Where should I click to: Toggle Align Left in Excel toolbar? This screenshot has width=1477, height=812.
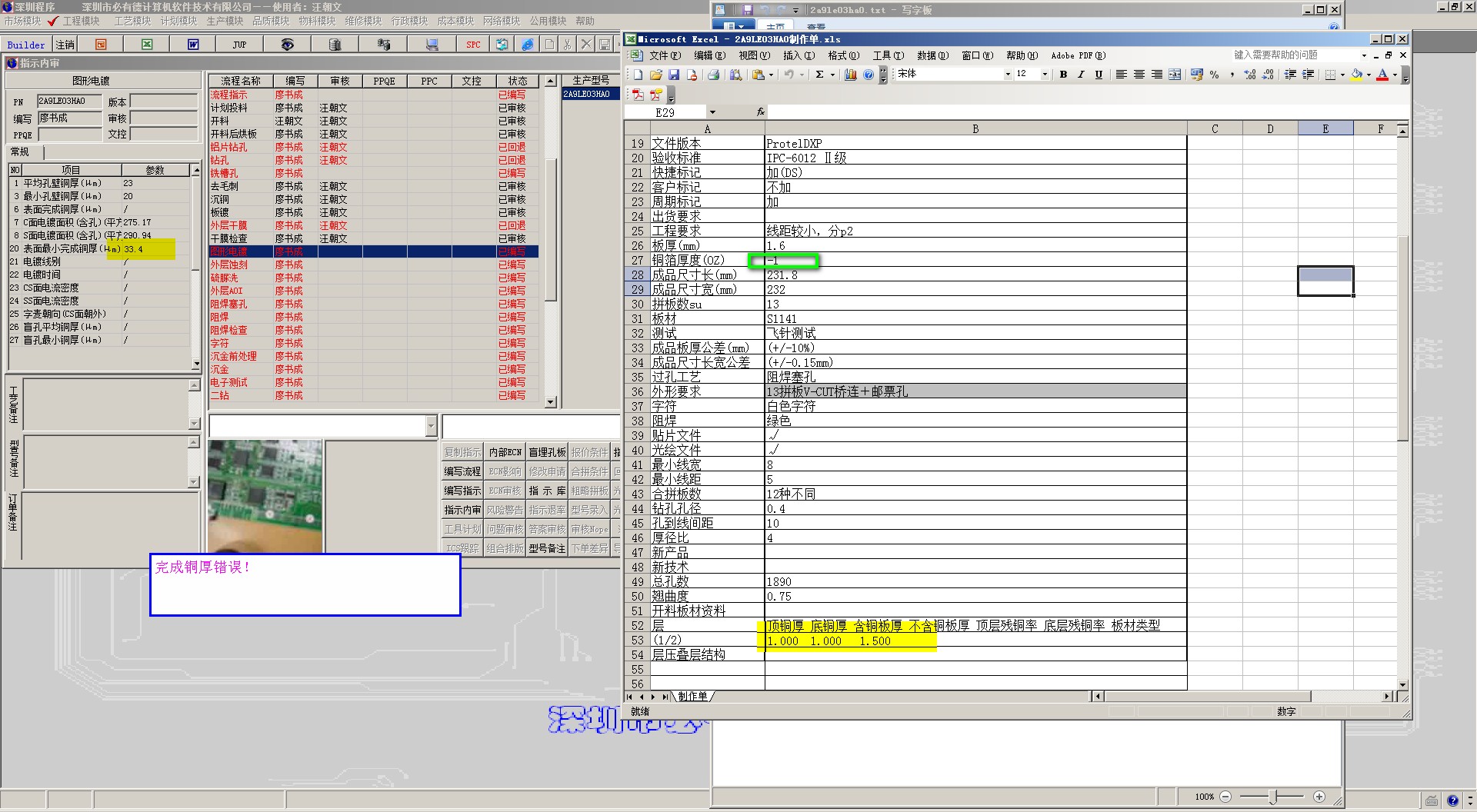tap(1121, 75)
